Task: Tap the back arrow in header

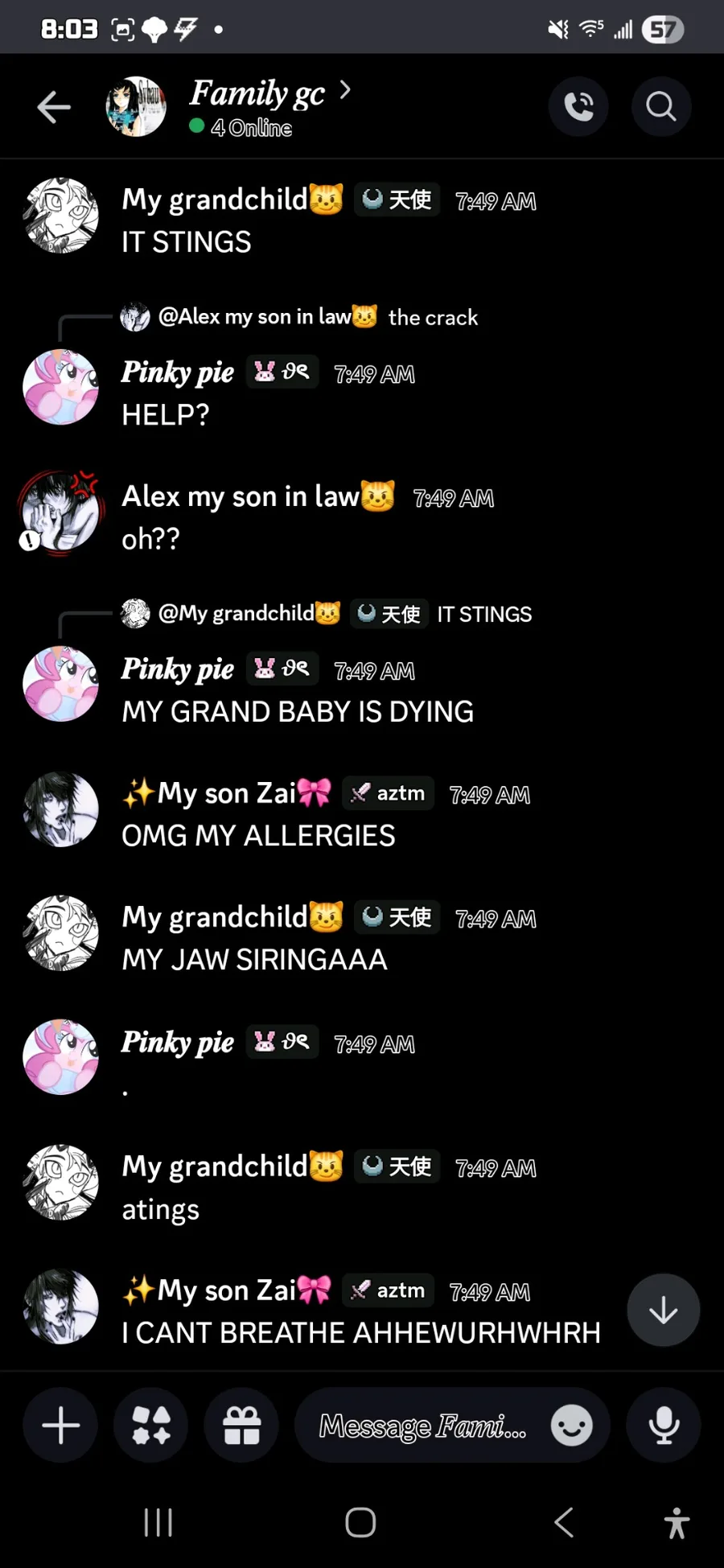Action: pyautogui.click(x=54, y=107)
